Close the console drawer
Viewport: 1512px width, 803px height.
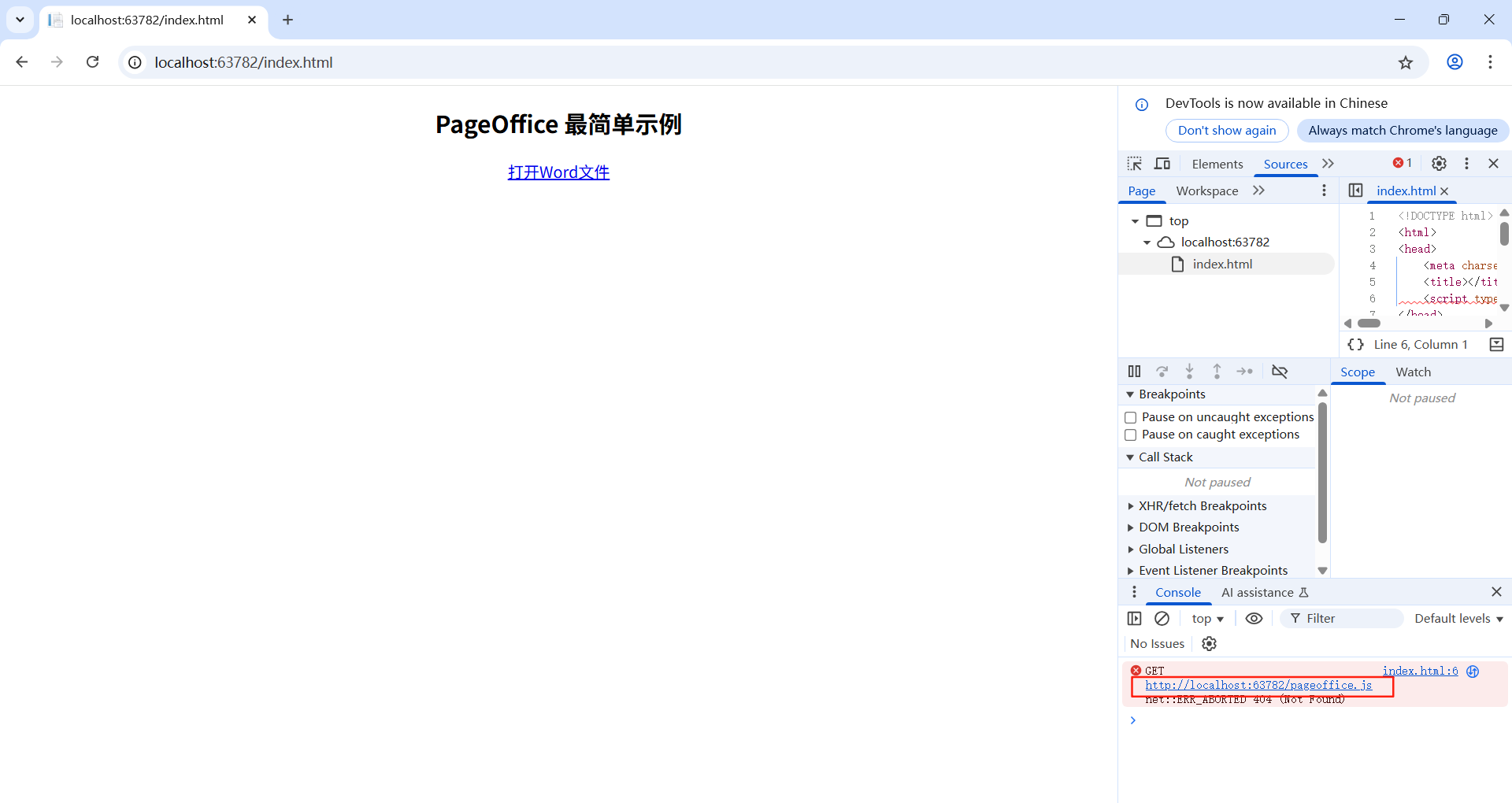1496,592
